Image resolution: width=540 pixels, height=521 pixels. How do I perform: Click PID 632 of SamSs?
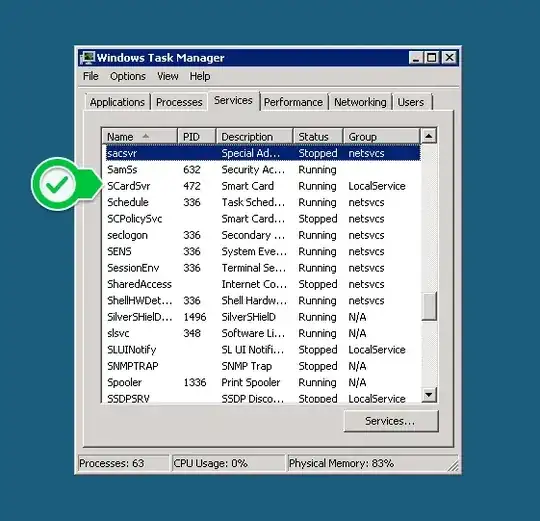point(192,169)
